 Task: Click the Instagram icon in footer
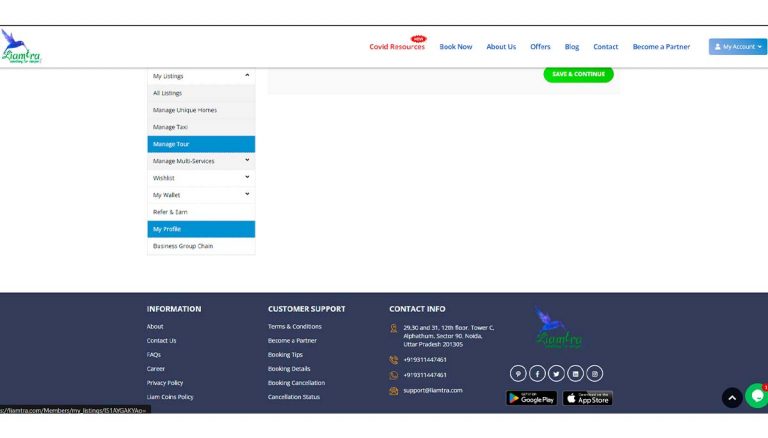tap(595, 374)
